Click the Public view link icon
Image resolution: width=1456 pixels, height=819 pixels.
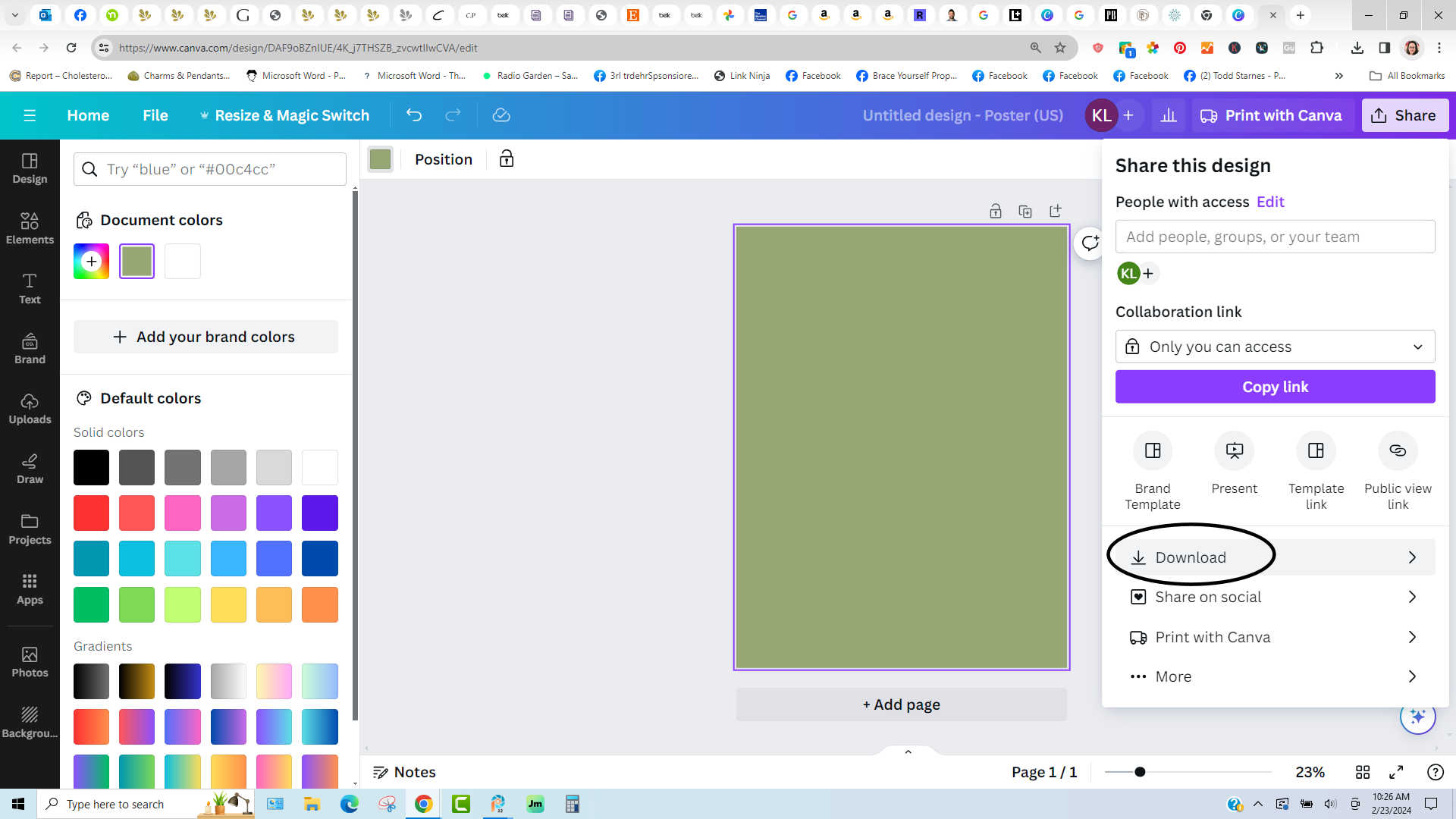click(x=1398, y=450)
